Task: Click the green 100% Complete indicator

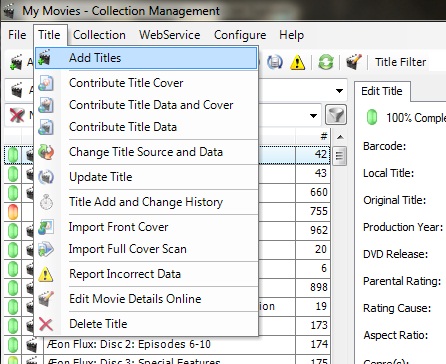Action: pos(372,117)
